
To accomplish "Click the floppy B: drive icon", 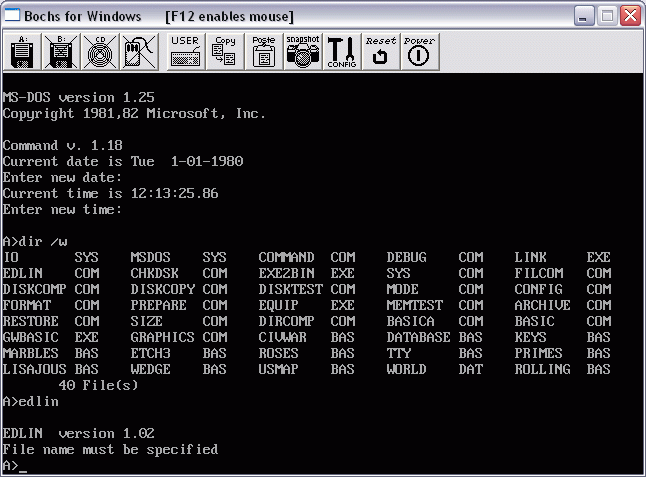I will pyautogui.click(x=62, y=51).
